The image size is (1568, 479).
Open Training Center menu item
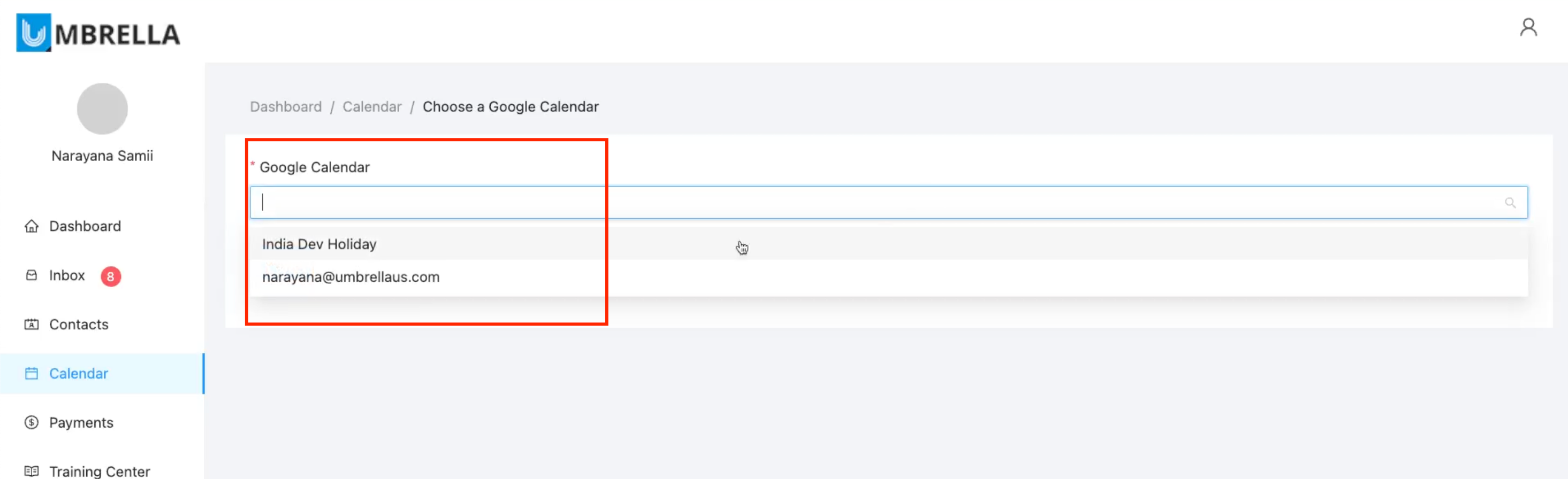(x=99, y=471)
